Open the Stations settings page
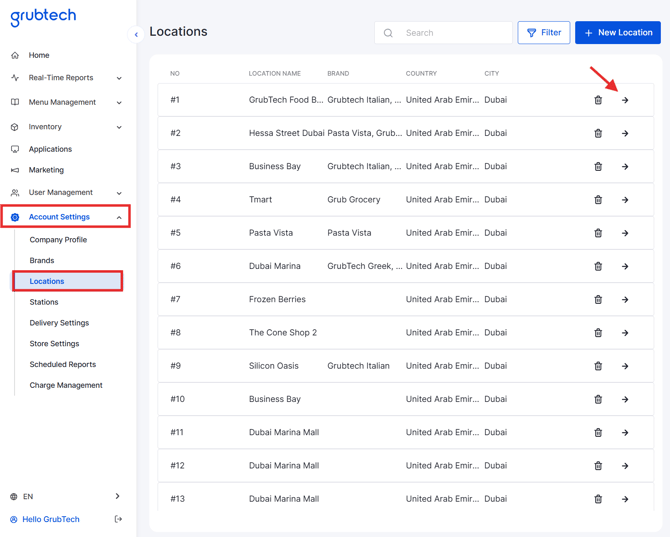The image size is (670, 537). pyautogui.click(x=44, y=302)
